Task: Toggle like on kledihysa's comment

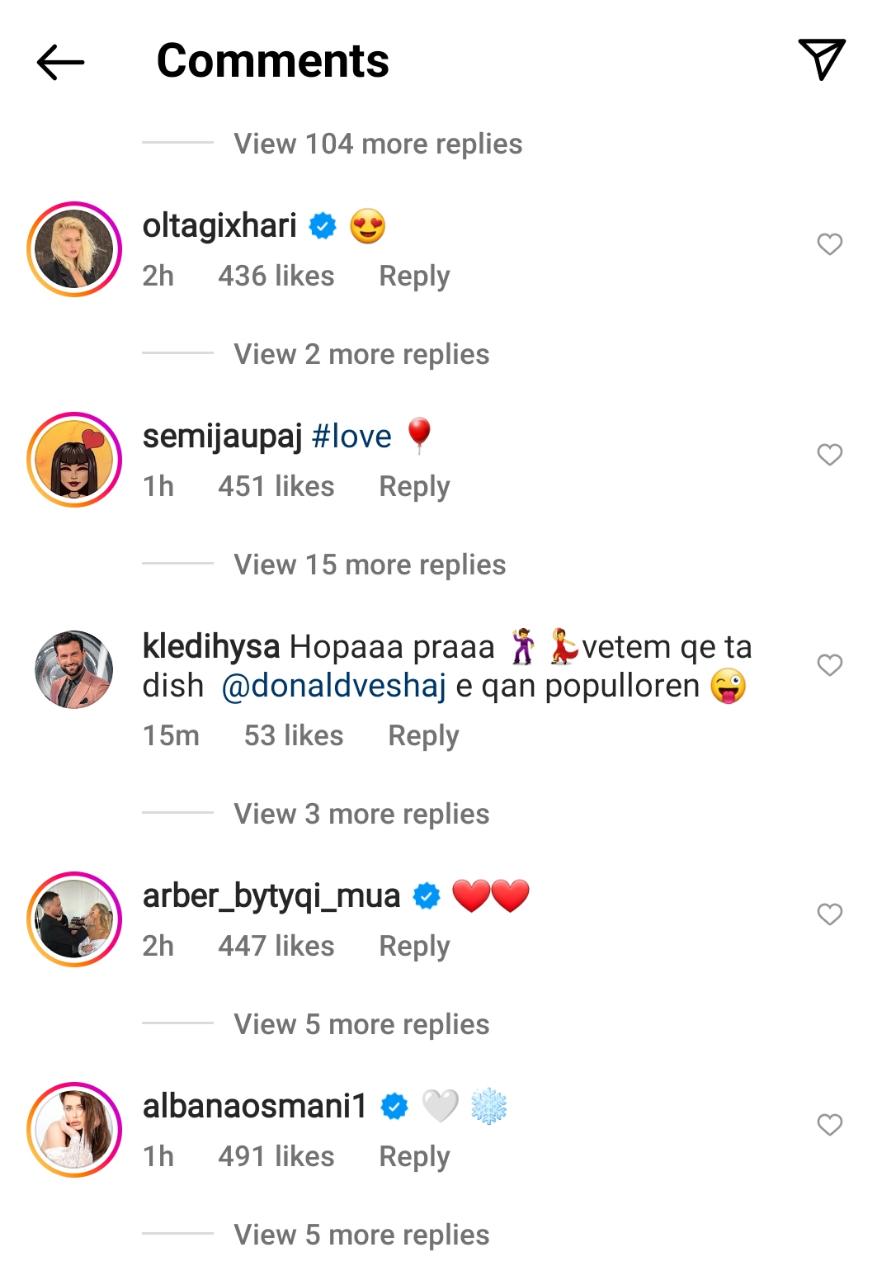Action: coord(829,665)
